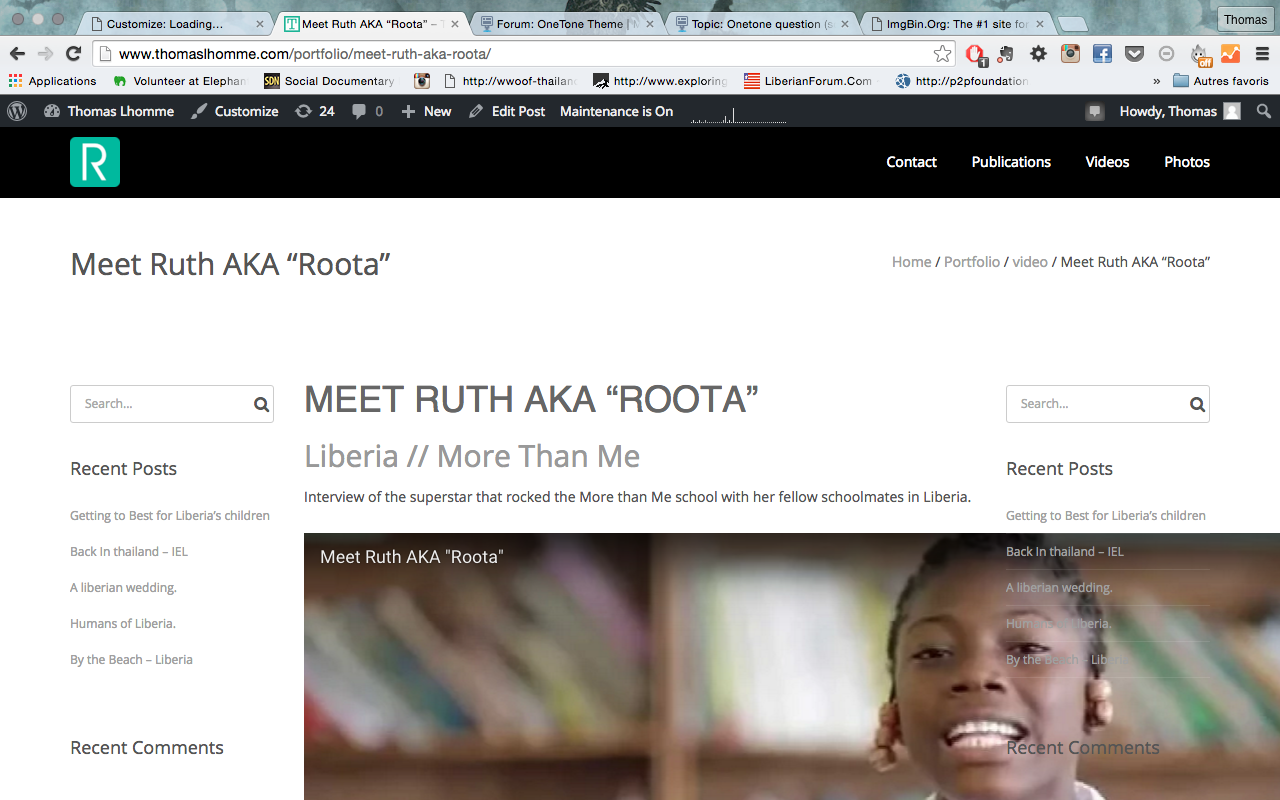Open the Thomas Lhomme site menu
This screenshot has width=1280, height=800.
[x=109, y=111]
